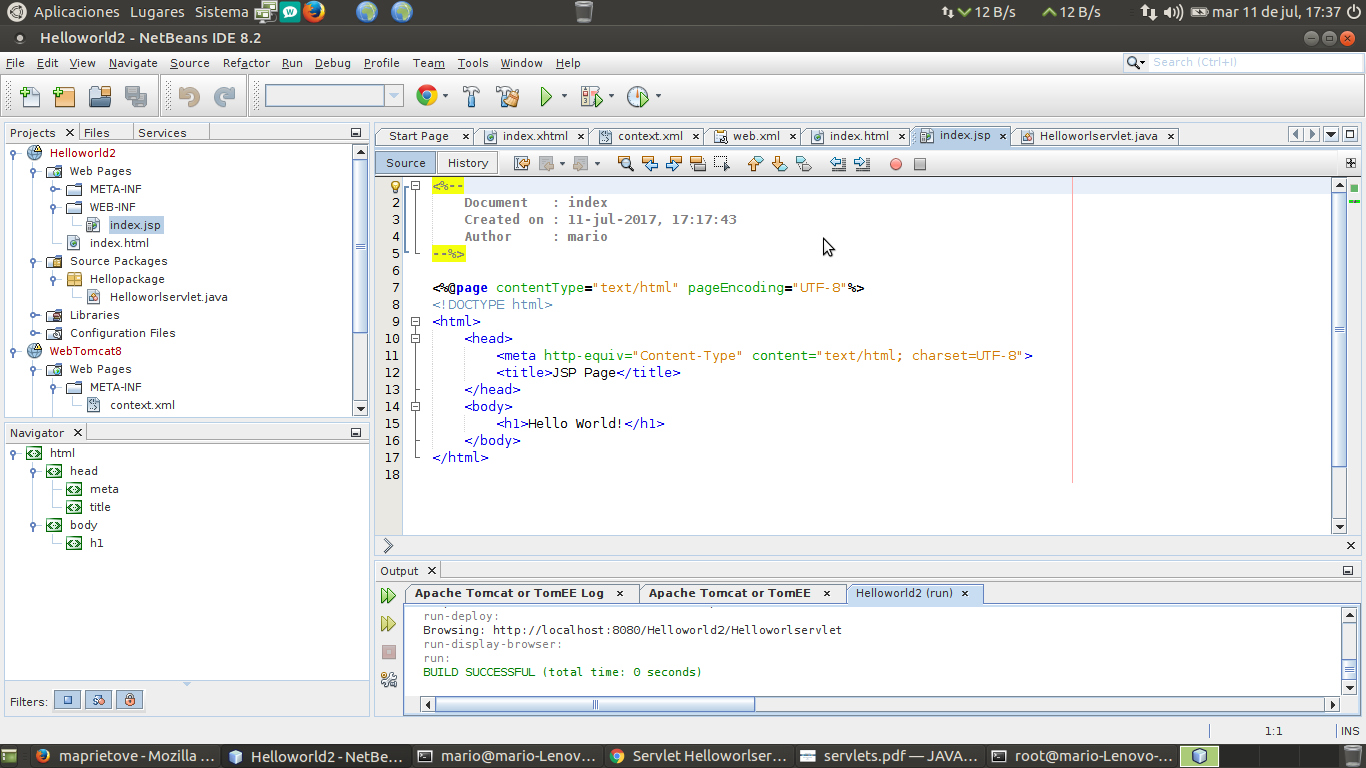Collapse the comment block fold at line 1

(x=415, y=186)
